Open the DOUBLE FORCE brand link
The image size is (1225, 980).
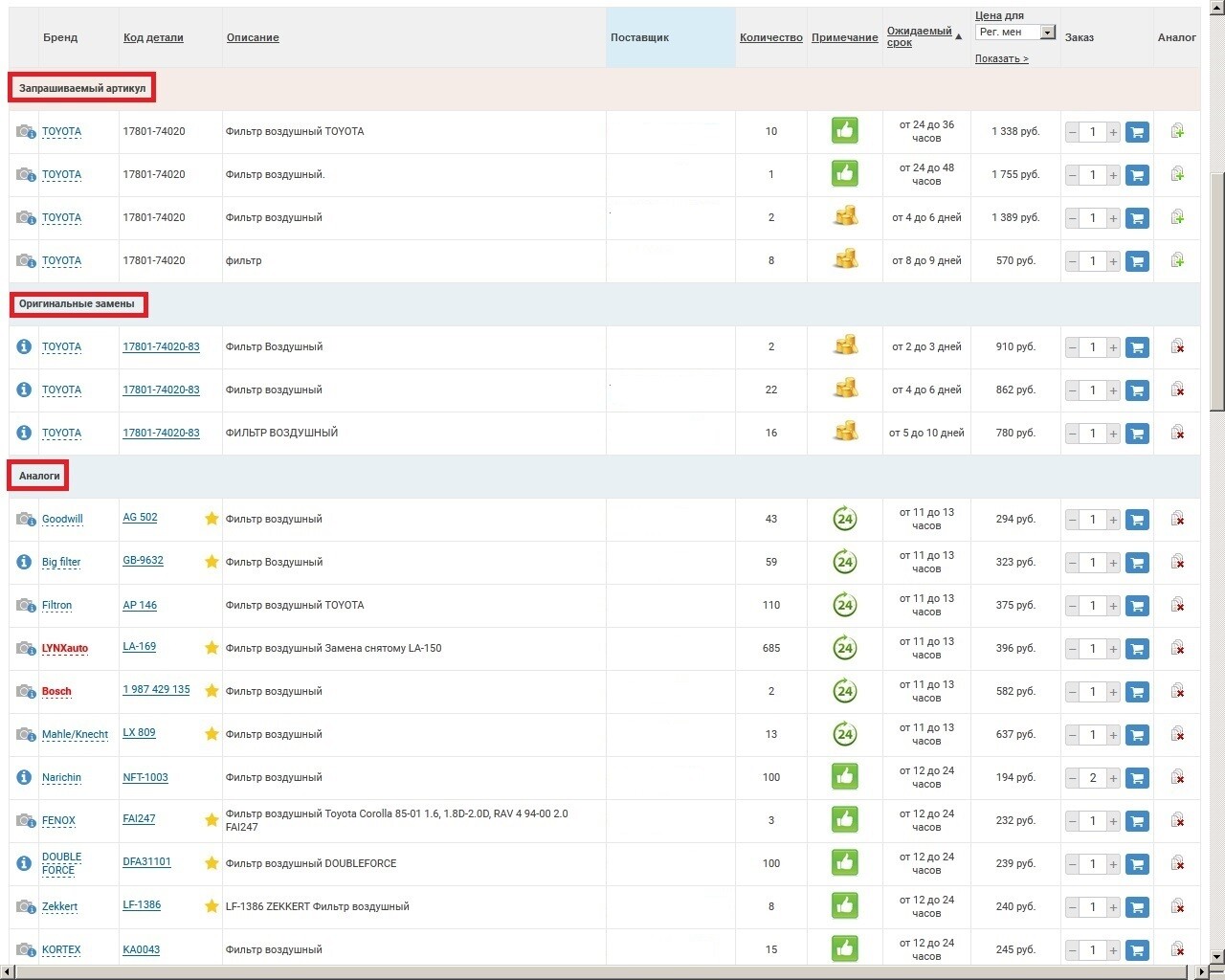coord(61,863)
